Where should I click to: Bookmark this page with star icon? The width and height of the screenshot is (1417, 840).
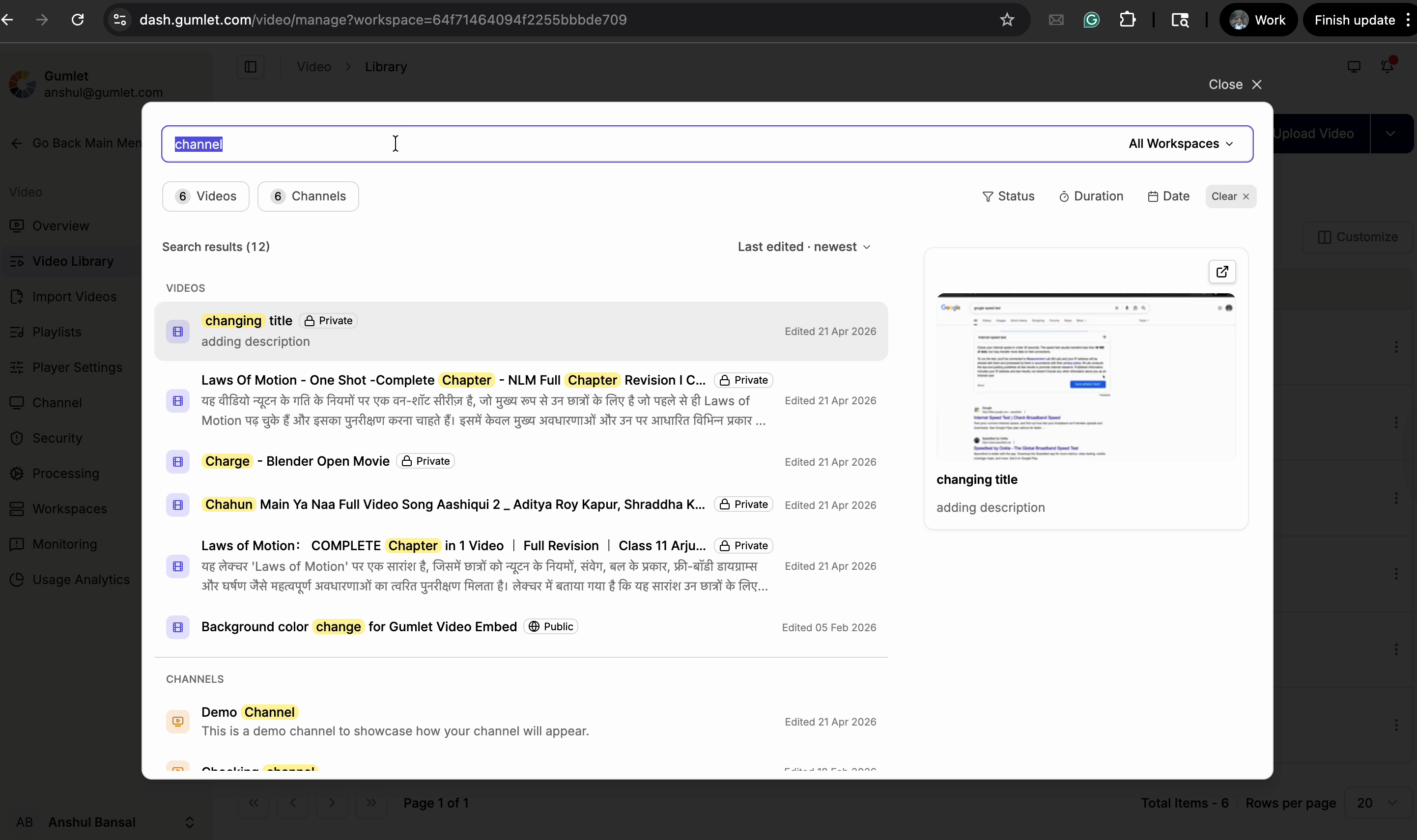pyautogui.click(x=1007, y=20)
